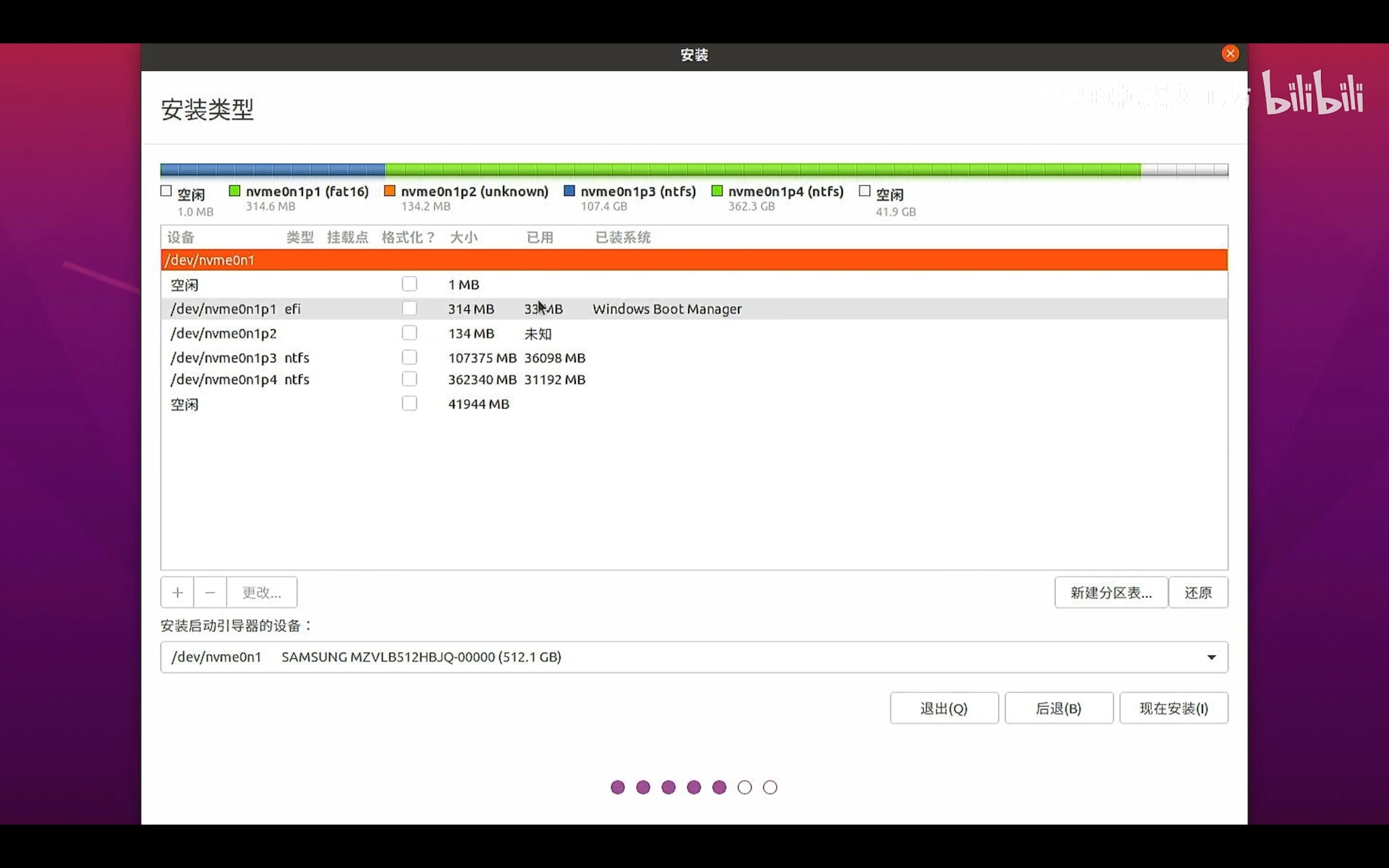Select the 1 MB free space row
The width and height of the screenshot is (1389, 868).
[x=694, y=285]
